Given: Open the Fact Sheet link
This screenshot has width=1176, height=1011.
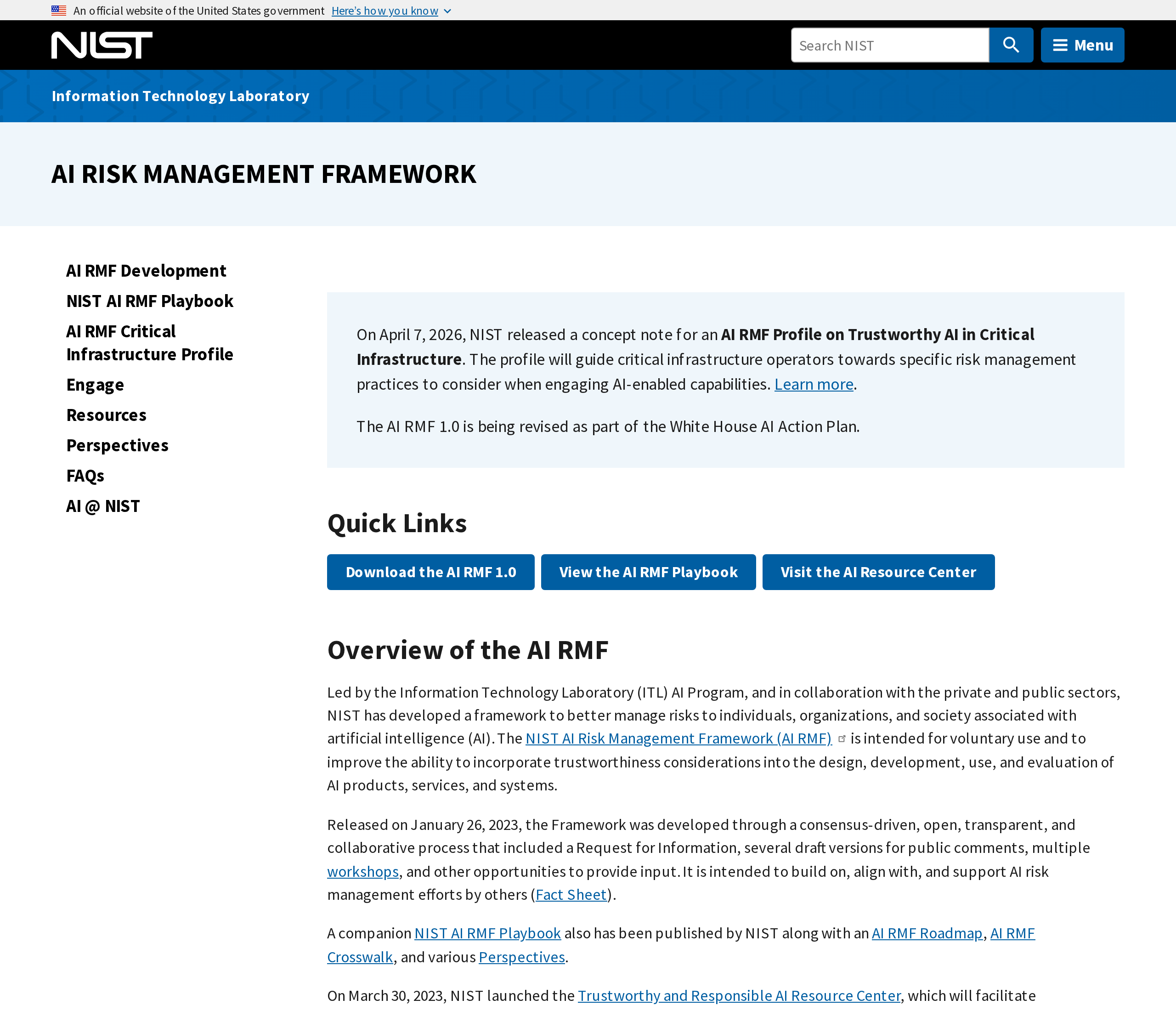Looking at the screenshot, I should (x=571, y=895).
